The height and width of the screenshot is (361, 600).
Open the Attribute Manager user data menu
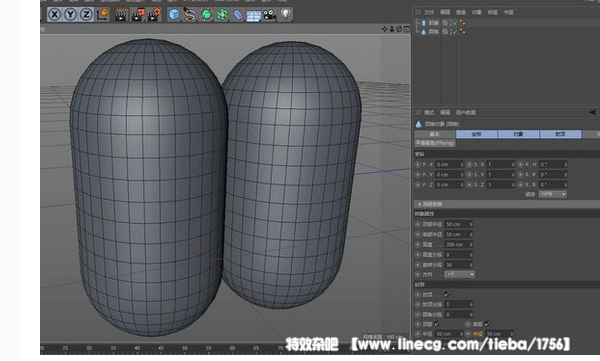[466, 113]
